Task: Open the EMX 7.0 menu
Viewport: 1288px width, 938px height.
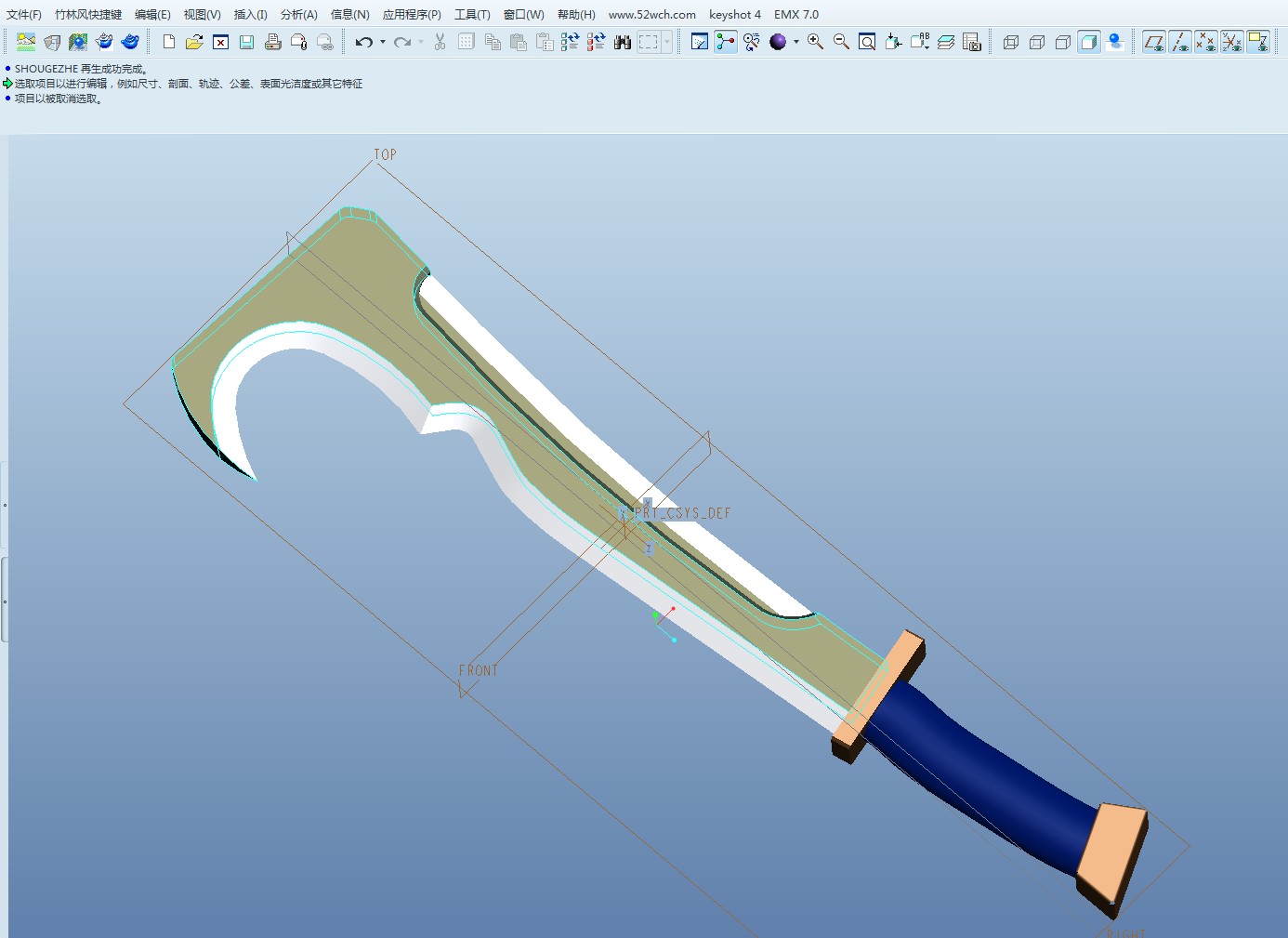Action: [x=796, y=15]
